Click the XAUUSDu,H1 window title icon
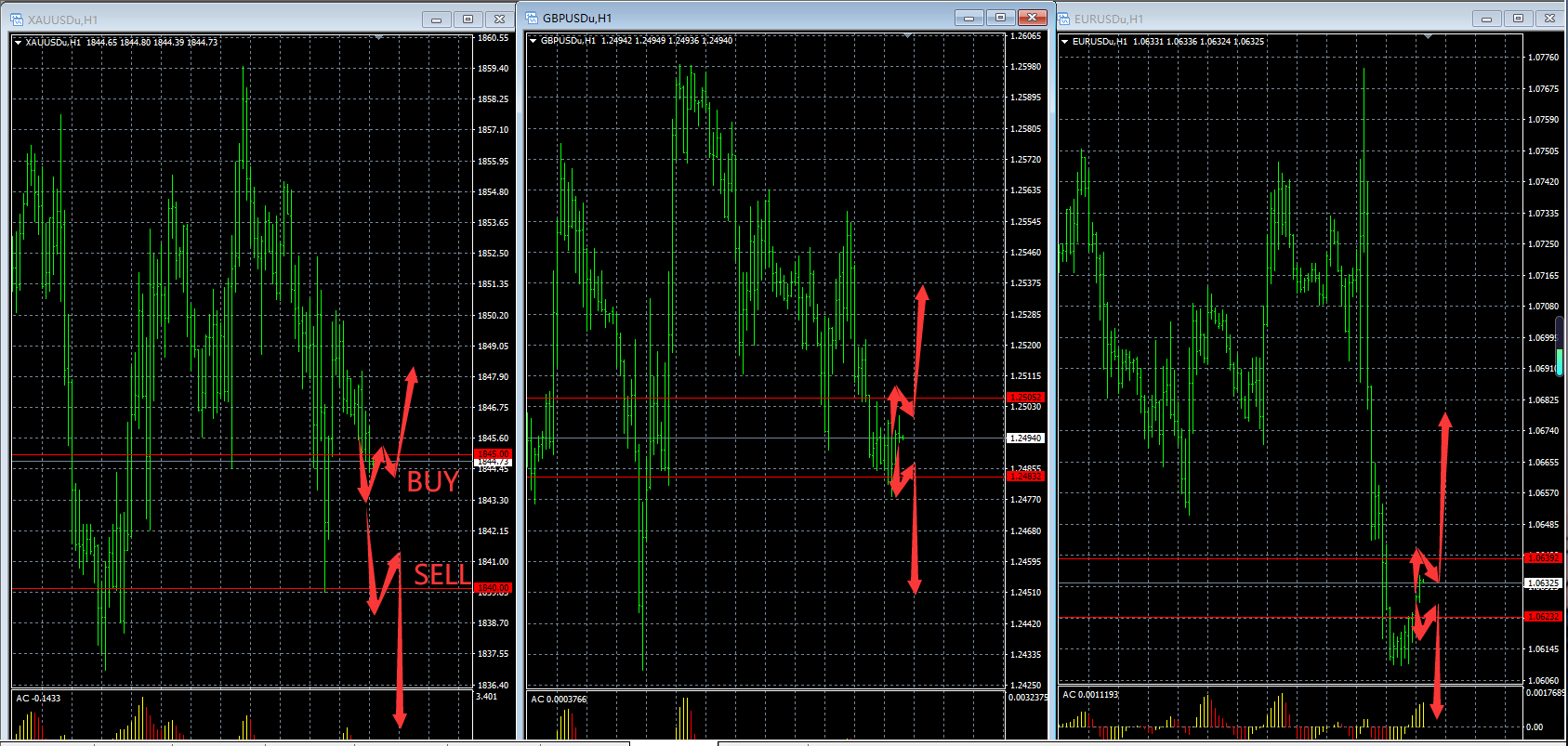The width and height of the screenshot is (1568, 746). click(17, 20)
